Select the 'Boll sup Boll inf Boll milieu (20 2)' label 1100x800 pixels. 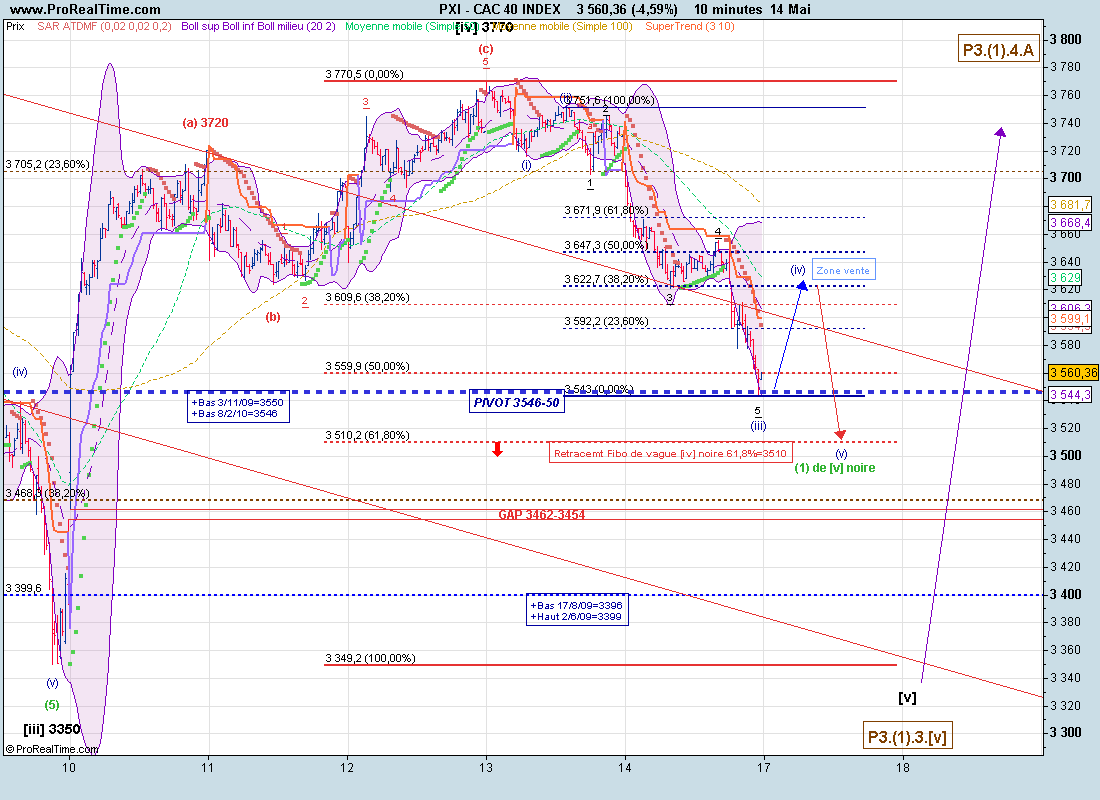click(x=258, y=26)
